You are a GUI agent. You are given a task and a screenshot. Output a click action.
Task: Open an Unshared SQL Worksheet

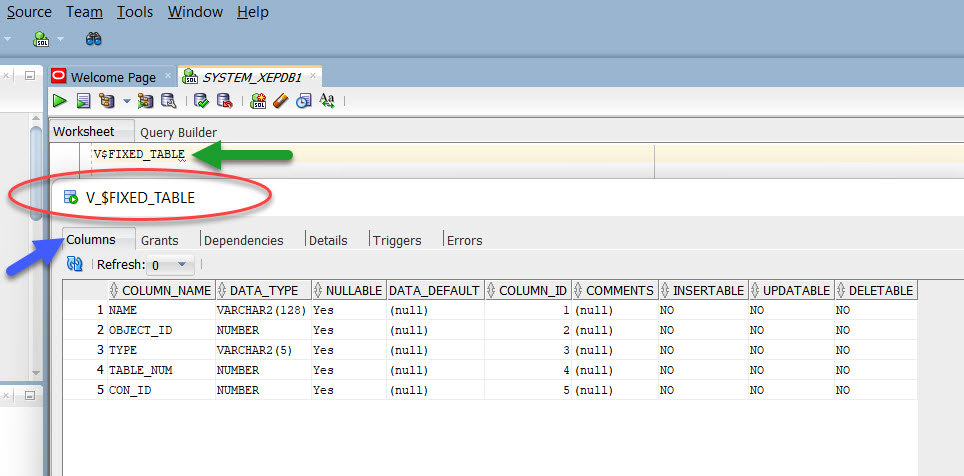[x=258, y=101]
